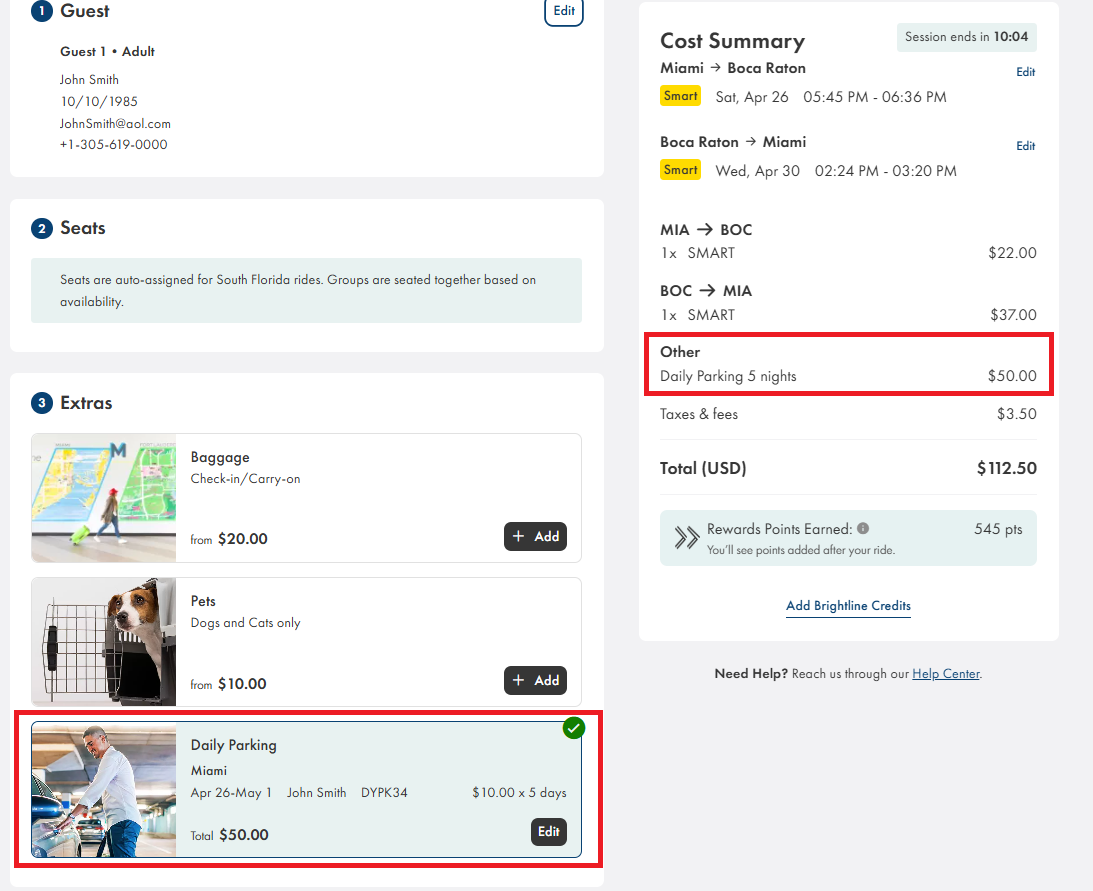1093x891 pixels.
Task: Click the info icon beside Rewards Points Earned
Action: (863, 529)
